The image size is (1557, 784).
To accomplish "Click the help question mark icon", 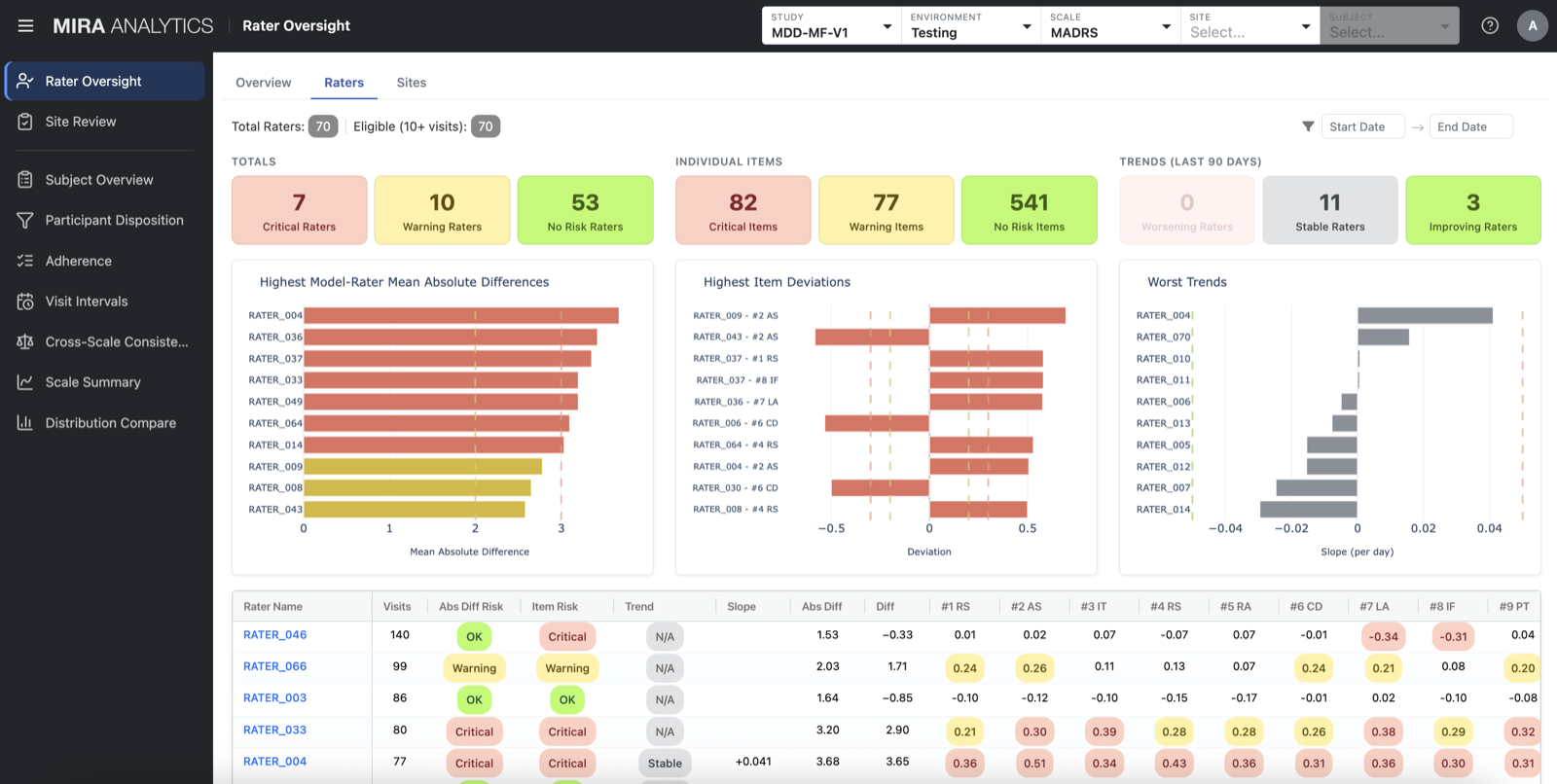I will coord(1490,26).
